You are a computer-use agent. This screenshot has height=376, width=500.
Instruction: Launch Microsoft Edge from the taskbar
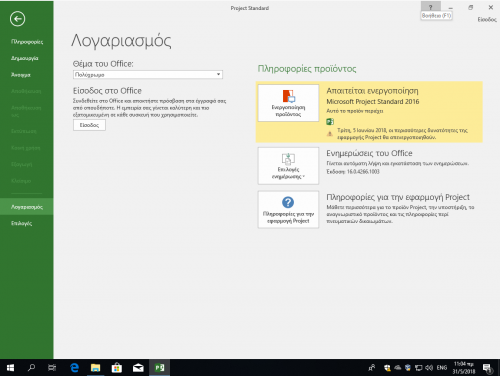(75, 368)
